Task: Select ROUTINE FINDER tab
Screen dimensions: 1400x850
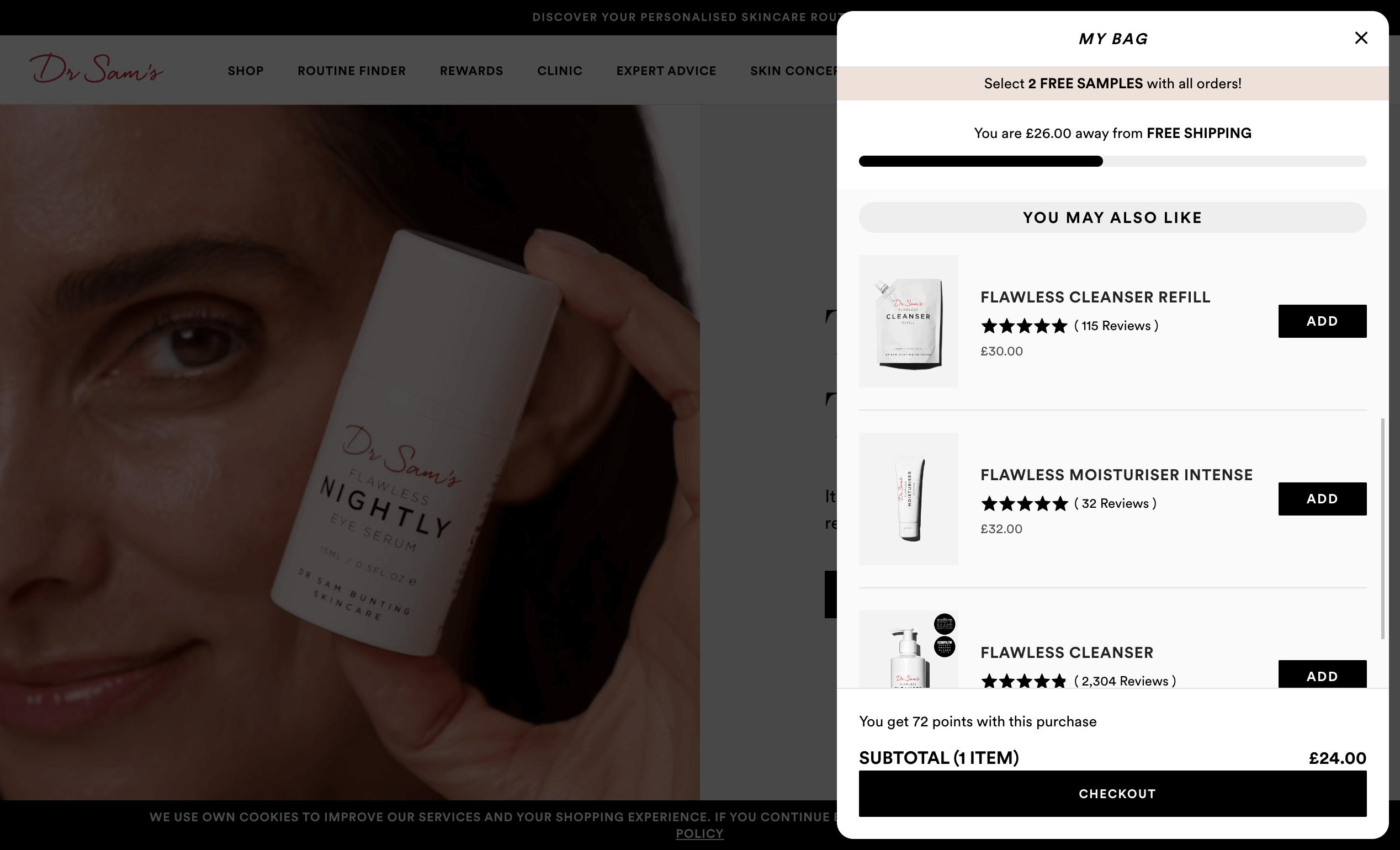Action: (352, 70)
